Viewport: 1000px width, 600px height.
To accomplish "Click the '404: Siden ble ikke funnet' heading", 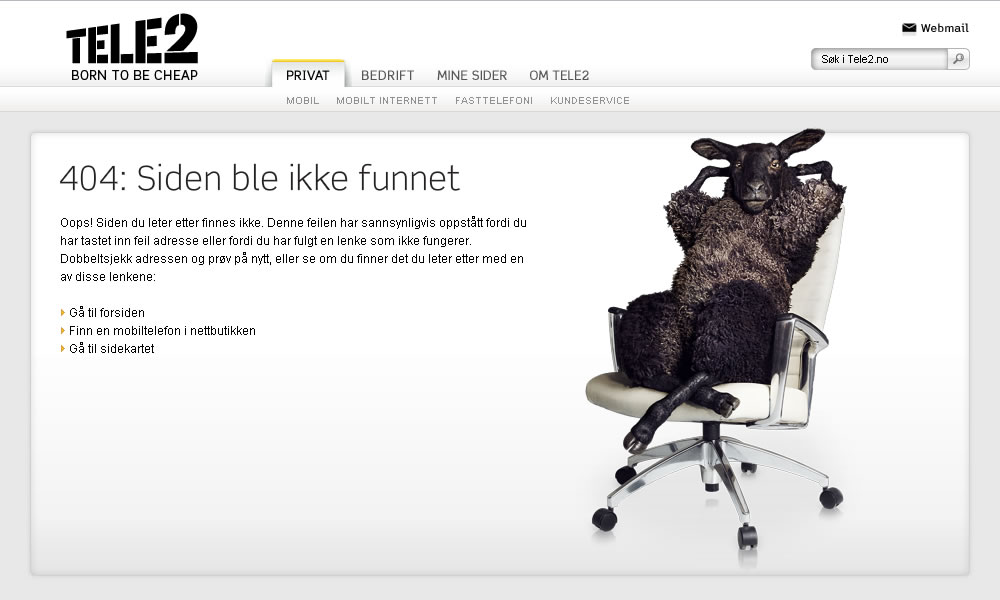I will [260, 178].
